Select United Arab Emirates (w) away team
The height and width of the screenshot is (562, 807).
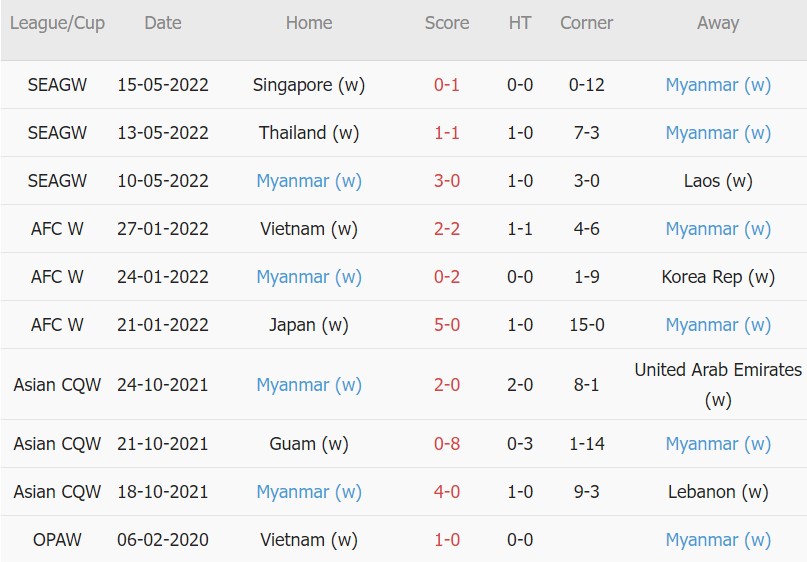pos(718,385)
